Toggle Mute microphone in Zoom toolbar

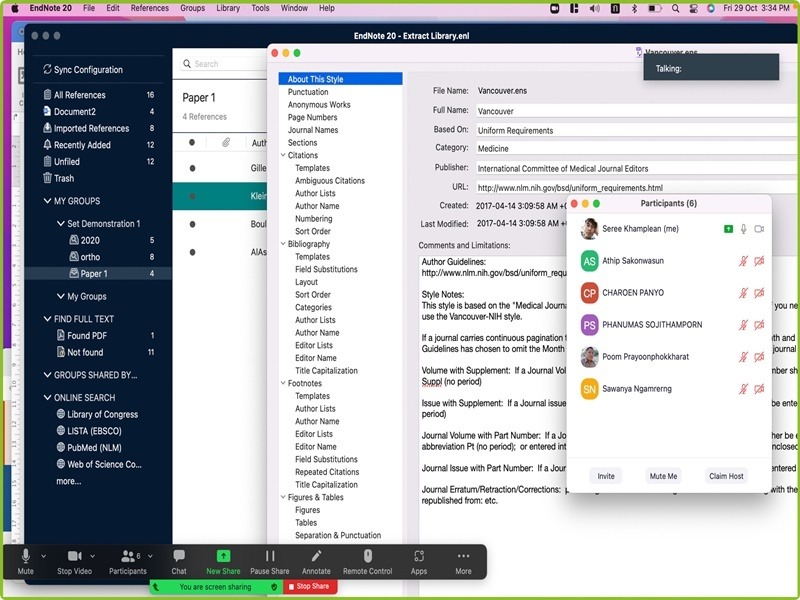[26, 557]
